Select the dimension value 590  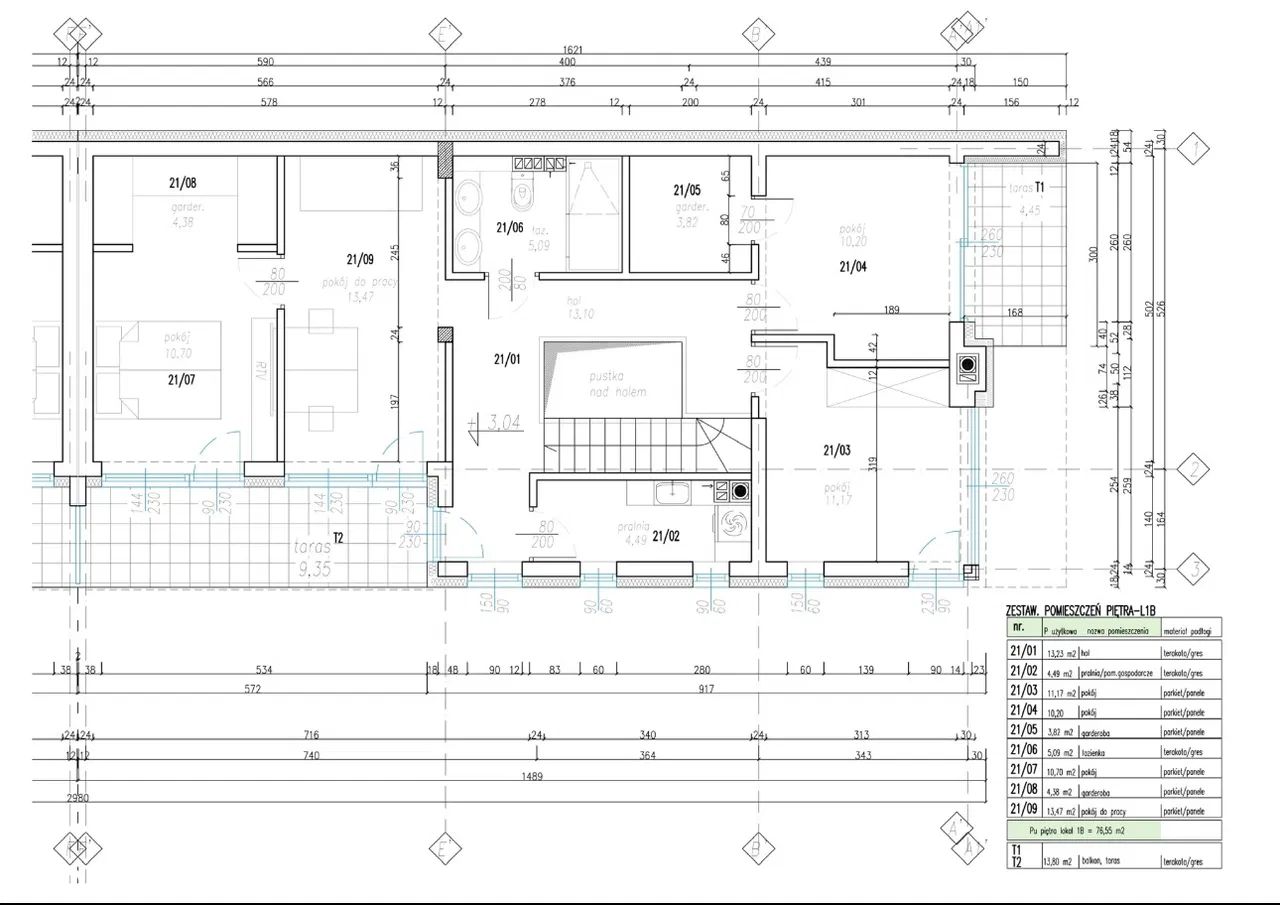tap(265, 62)
